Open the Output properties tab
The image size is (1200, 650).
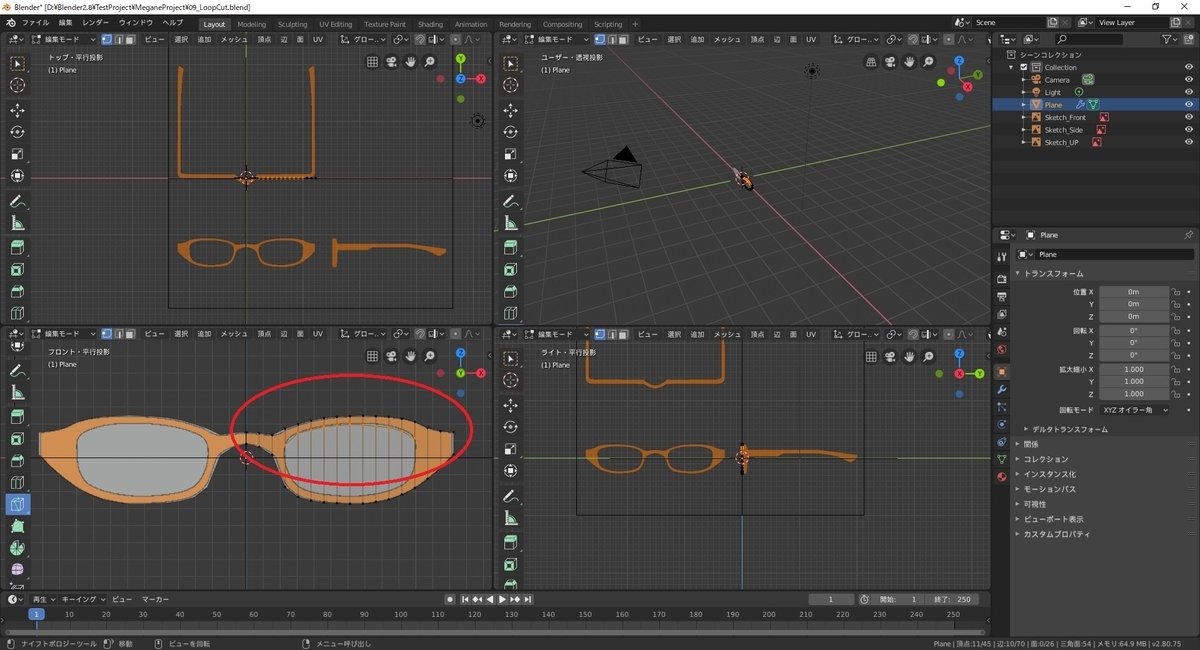click(x=1002, y=297)
